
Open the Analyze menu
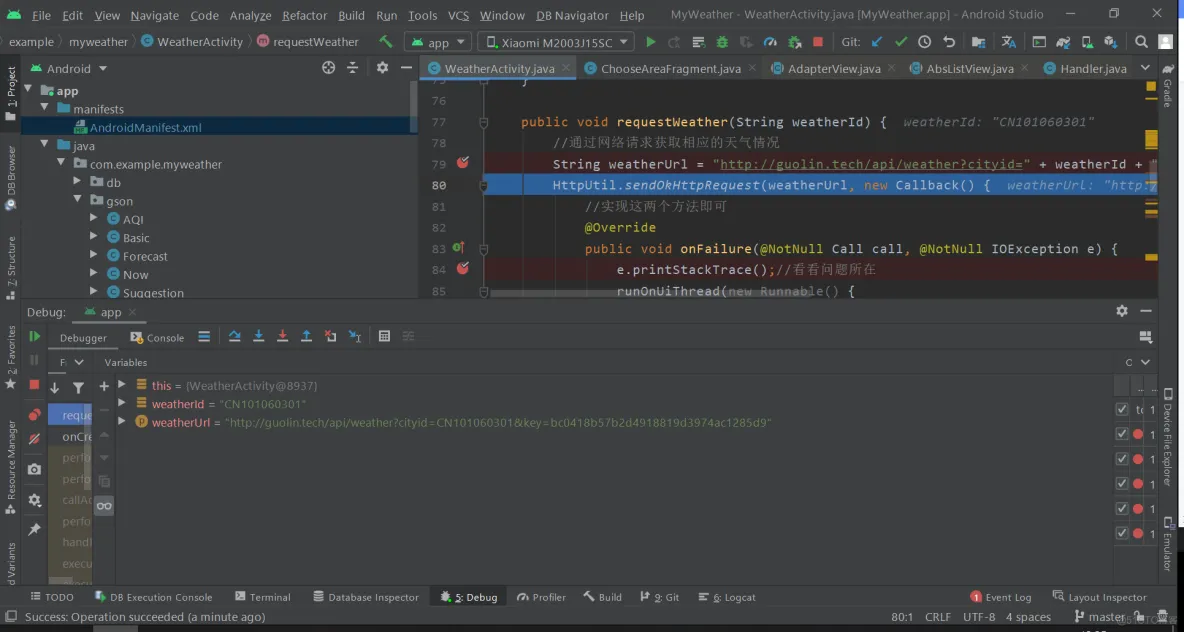[x=250, y=15]
